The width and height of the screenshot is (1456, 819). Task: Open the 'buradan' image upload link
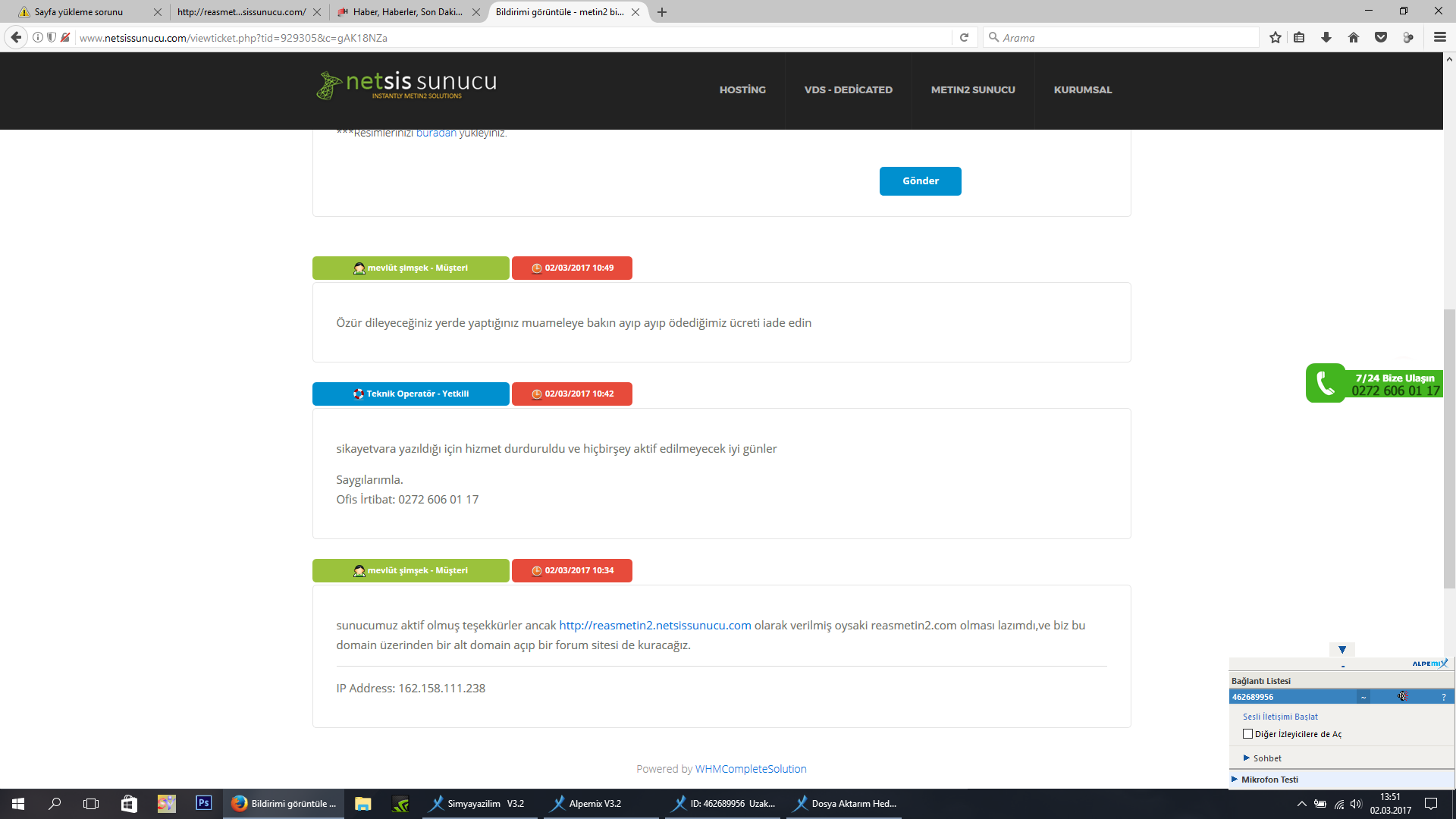[x=436, y=133]
